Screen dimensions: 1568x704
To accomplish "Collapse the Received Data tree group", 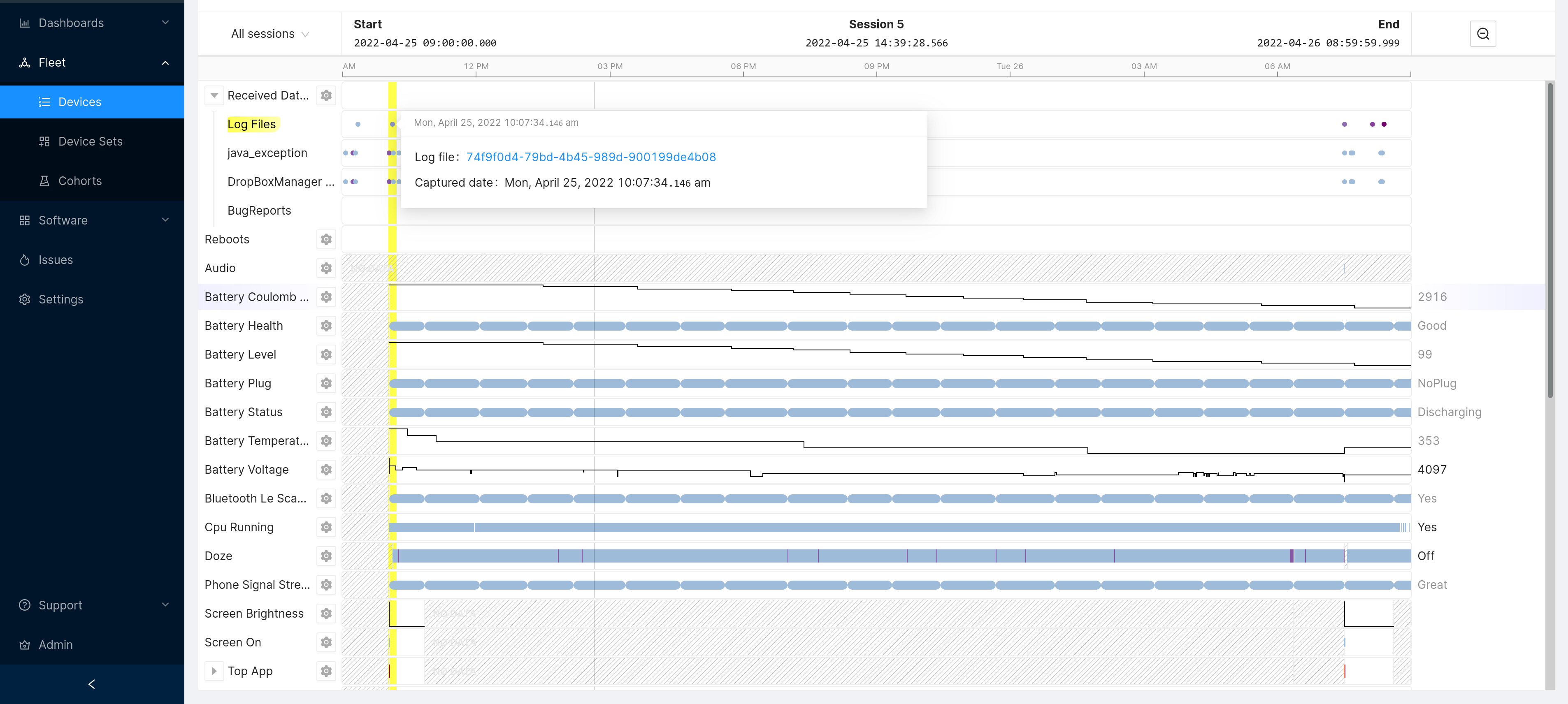I will [x=214, y=95].
